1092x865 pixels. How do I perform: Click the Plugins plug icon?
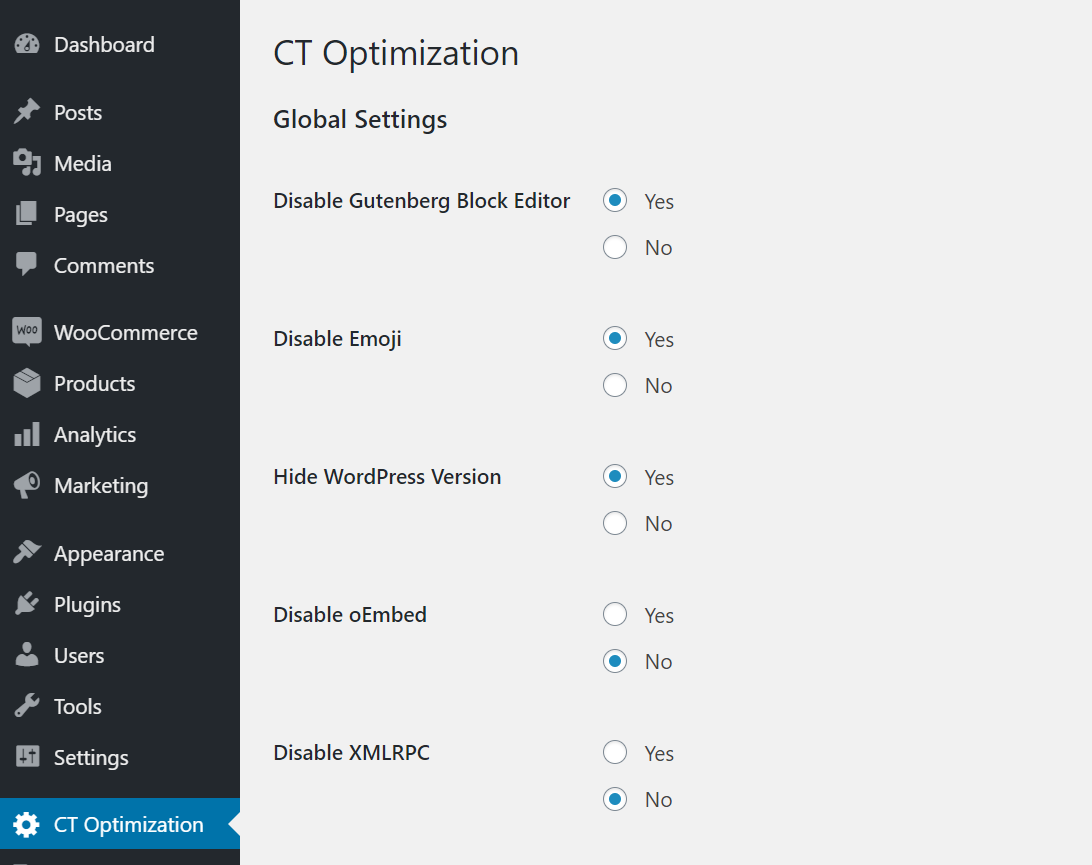click(27, 604)
